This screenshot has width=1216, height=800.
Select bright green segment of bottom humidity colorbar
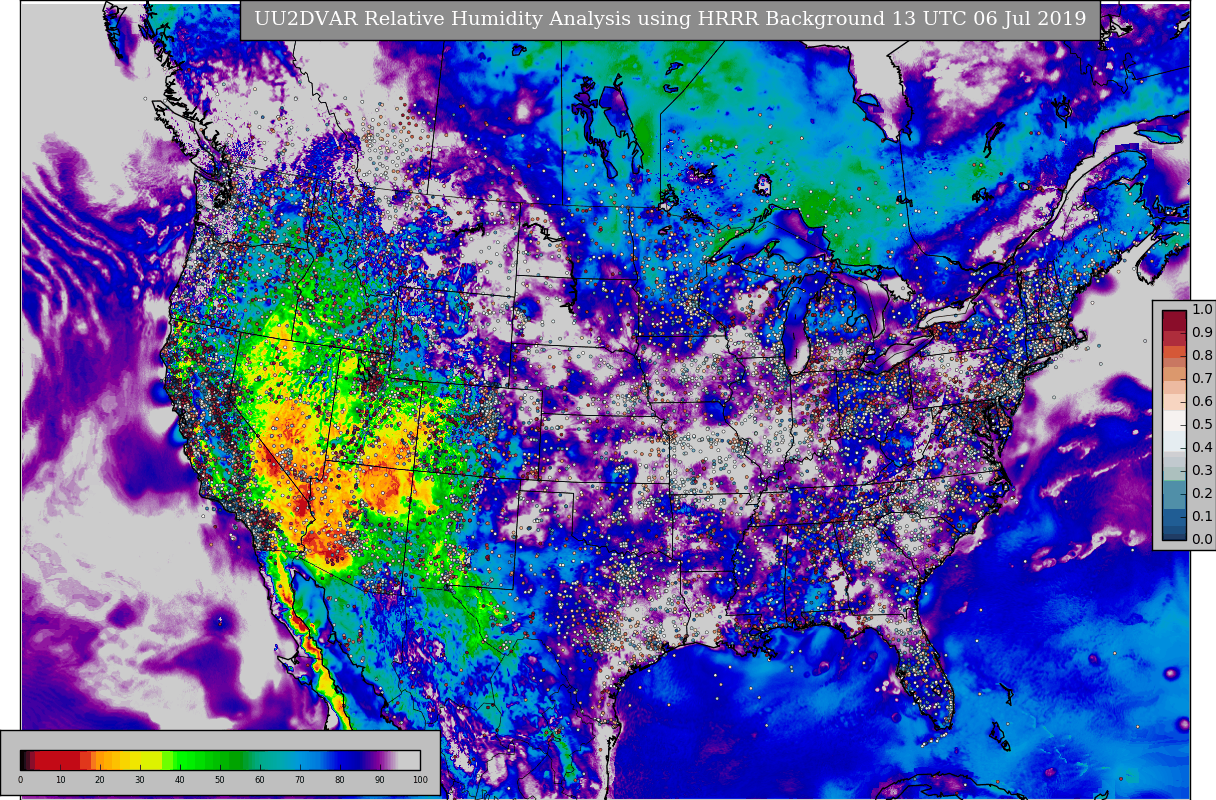185,760
